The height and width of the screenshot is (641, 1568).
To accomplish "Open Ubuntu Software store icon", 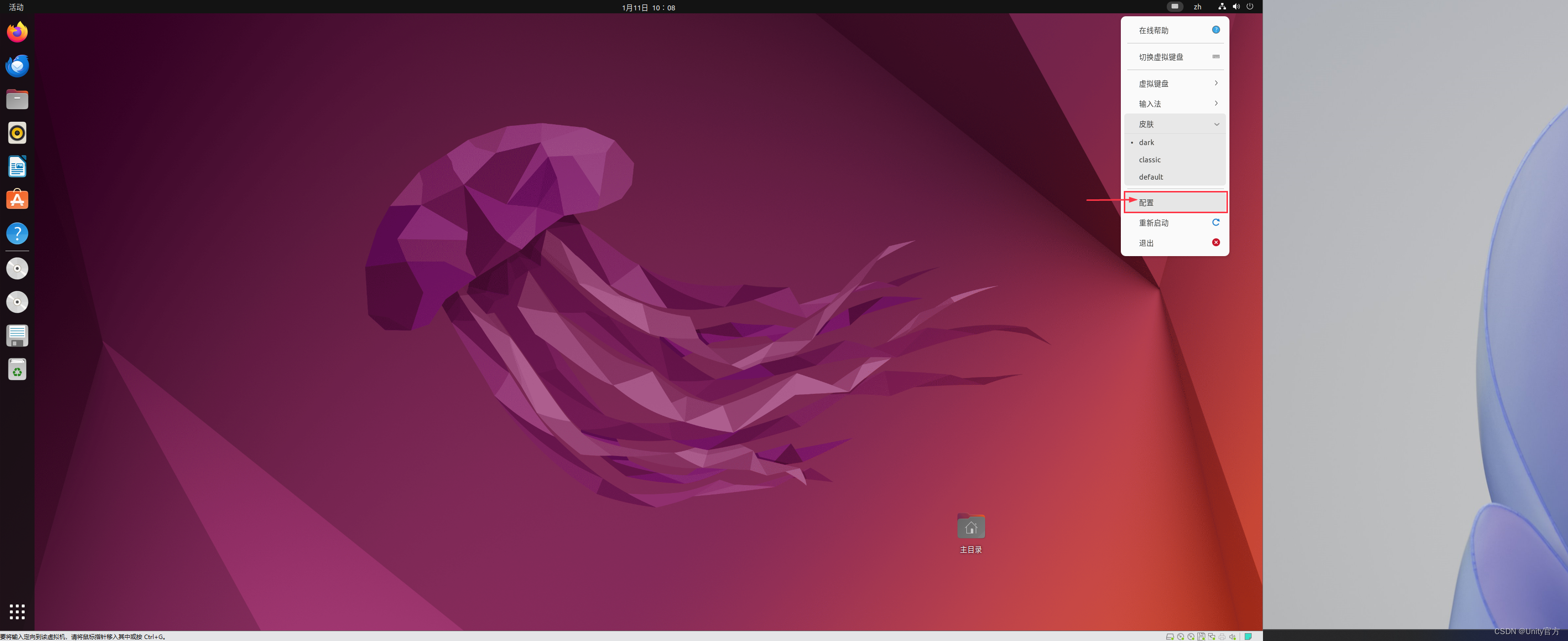I will 17,200.
